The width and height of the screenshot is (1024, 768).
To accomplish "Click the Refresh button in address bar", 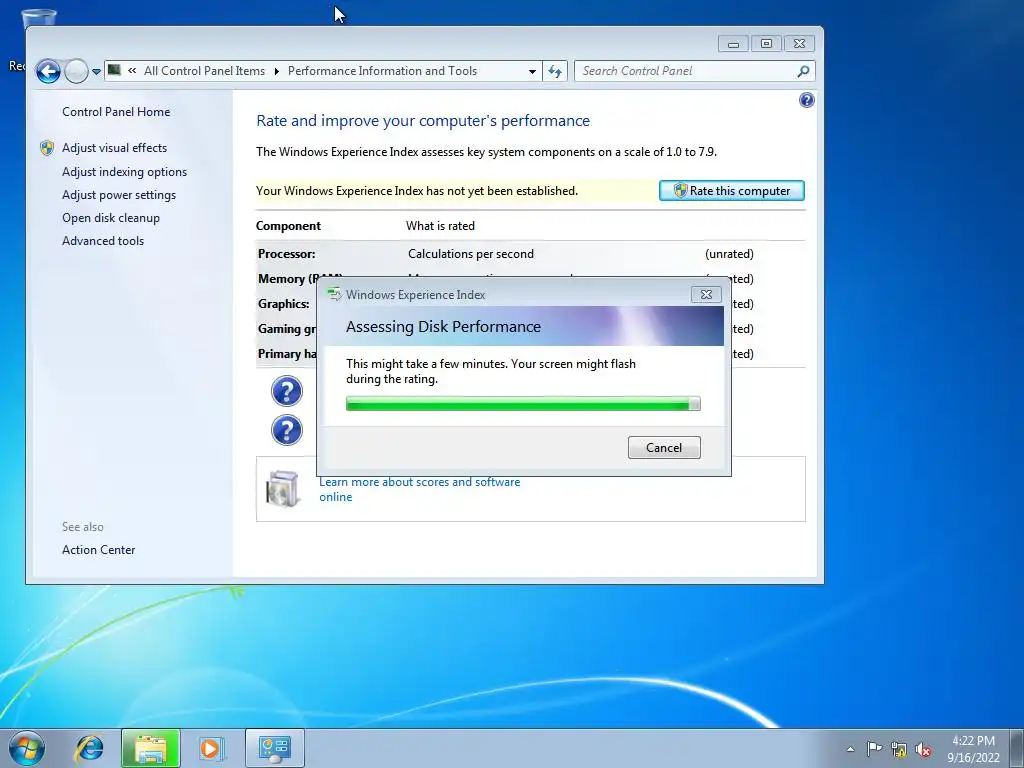I will [554, 71].
